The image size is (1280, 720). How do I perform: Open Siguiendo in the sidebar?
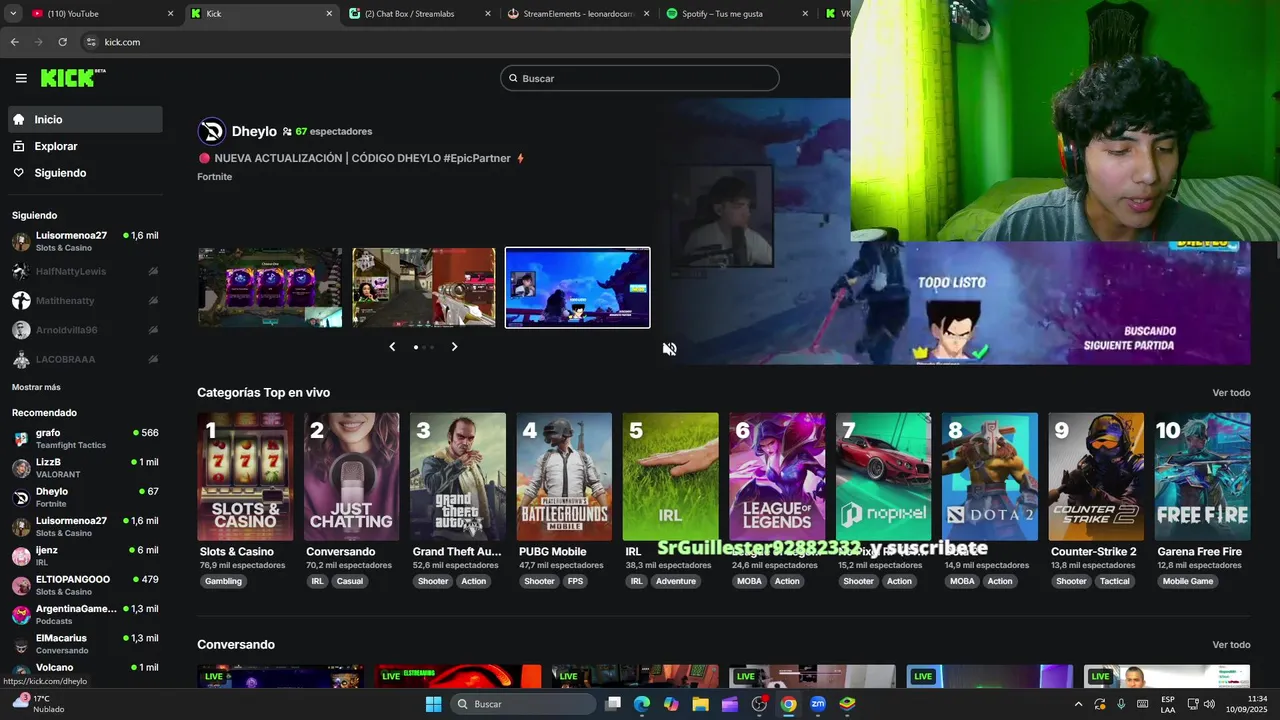tap(85, 173)
